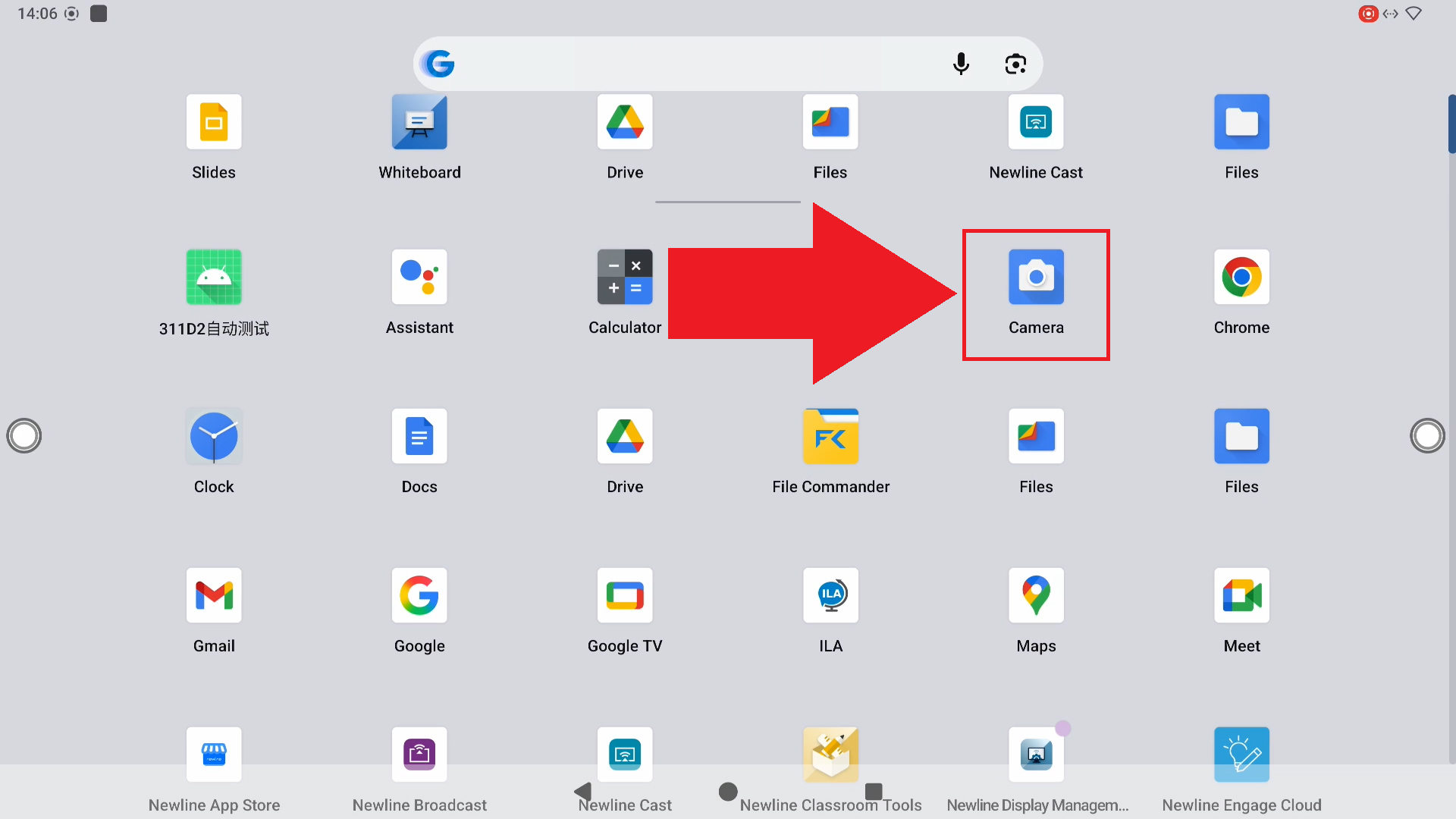Open the Calculator app
This screenshot has width=1456, height=819.
(x=625, y=278)
